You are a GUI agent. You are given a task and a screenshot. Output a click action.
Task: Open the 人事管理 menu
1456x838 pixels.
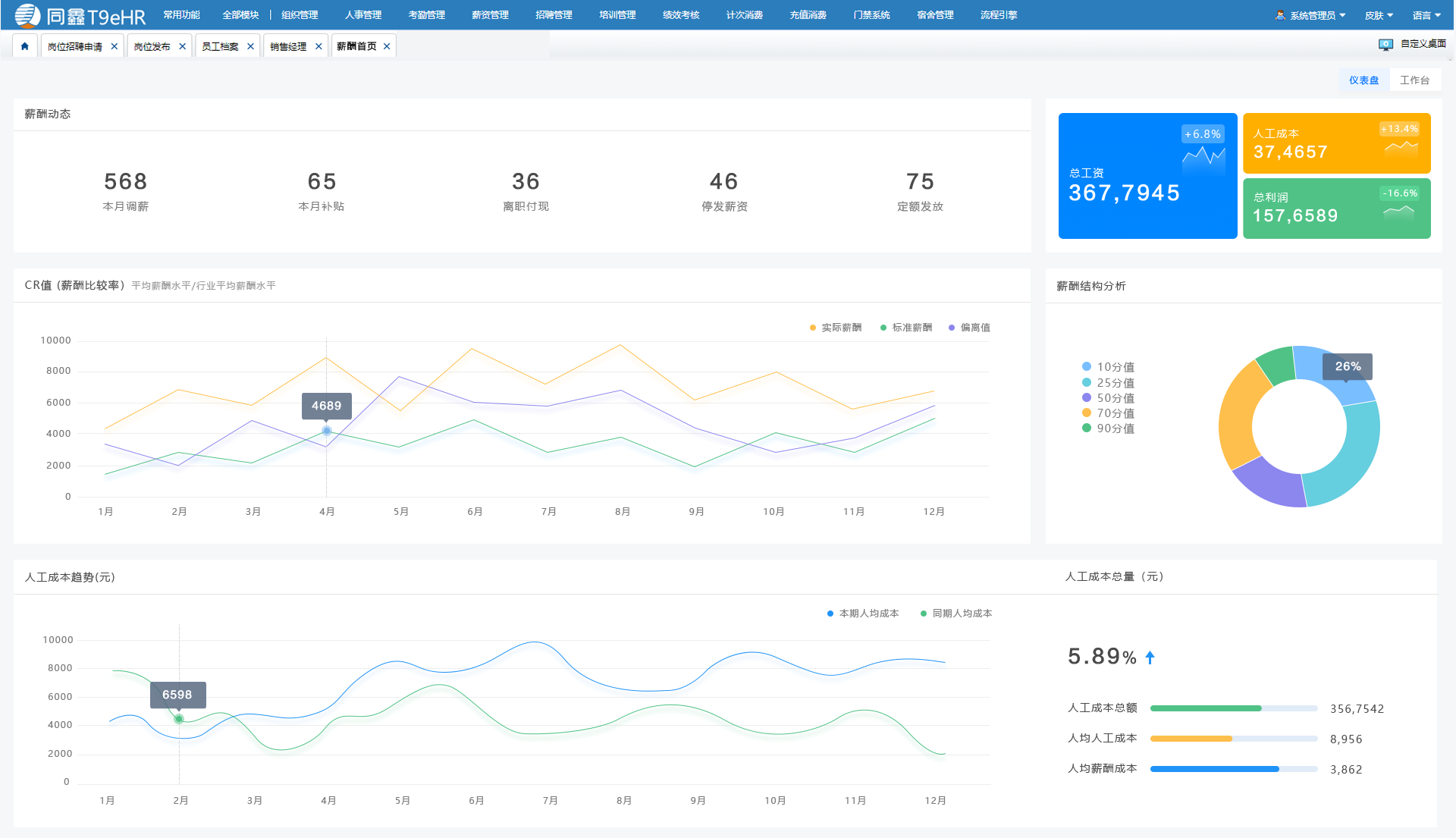point(363,15)
